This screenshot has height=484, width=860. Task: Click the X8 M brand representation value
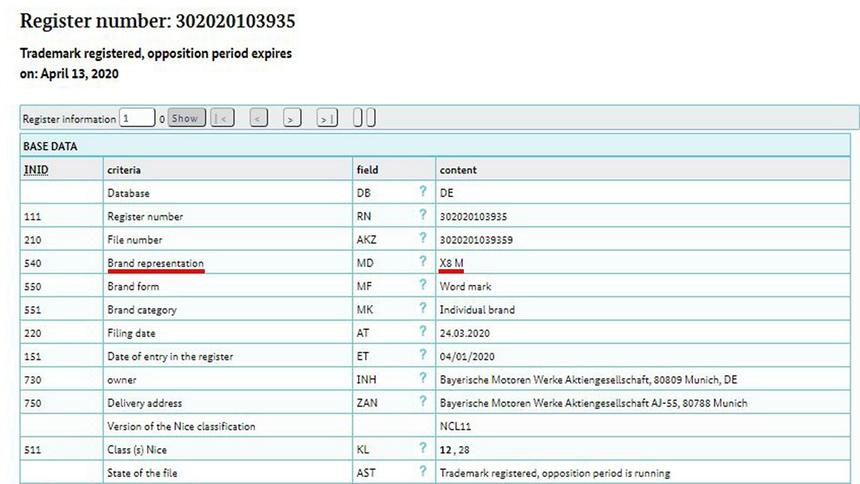click(451, 263)
